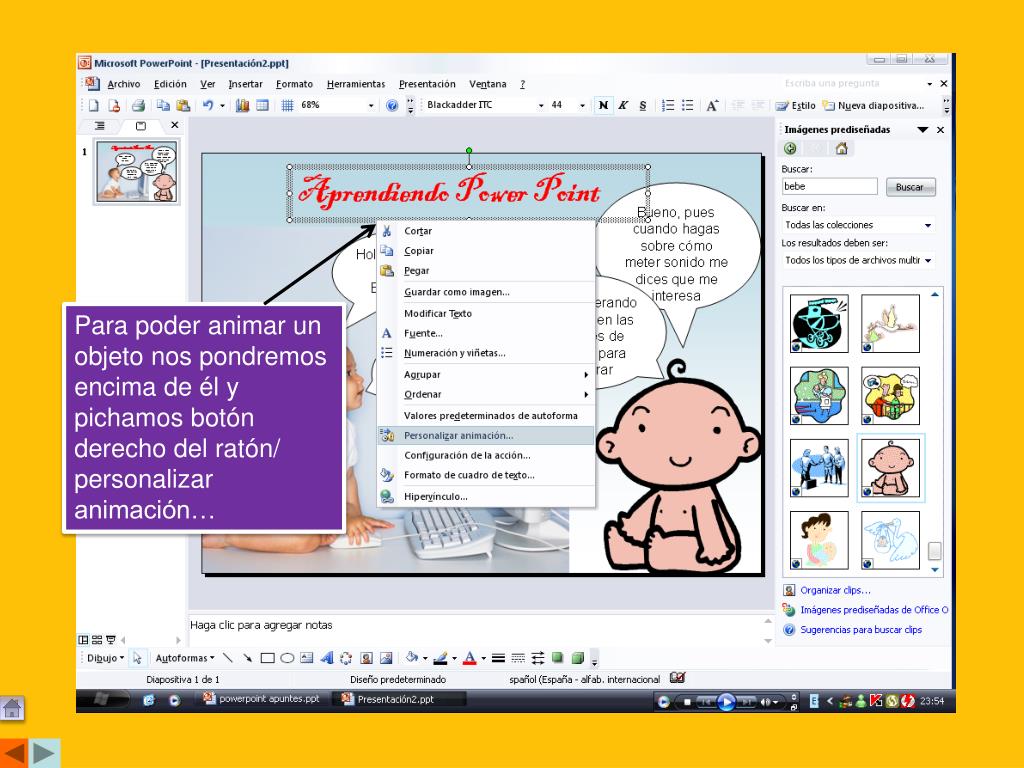This screenshot has width=1024, height=768.
Task: Switch to slide sorter view button
Action: click(x=97, y=640)
